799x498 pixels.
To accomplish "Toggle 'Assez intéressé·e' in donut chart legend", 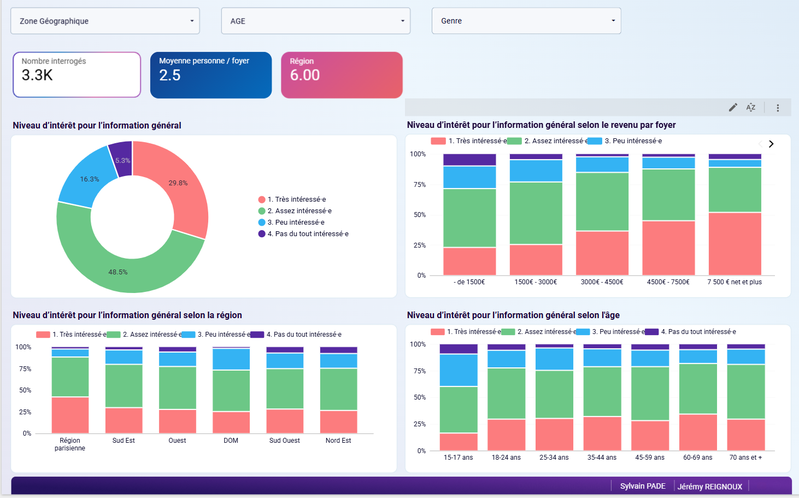I will (298, 211).
